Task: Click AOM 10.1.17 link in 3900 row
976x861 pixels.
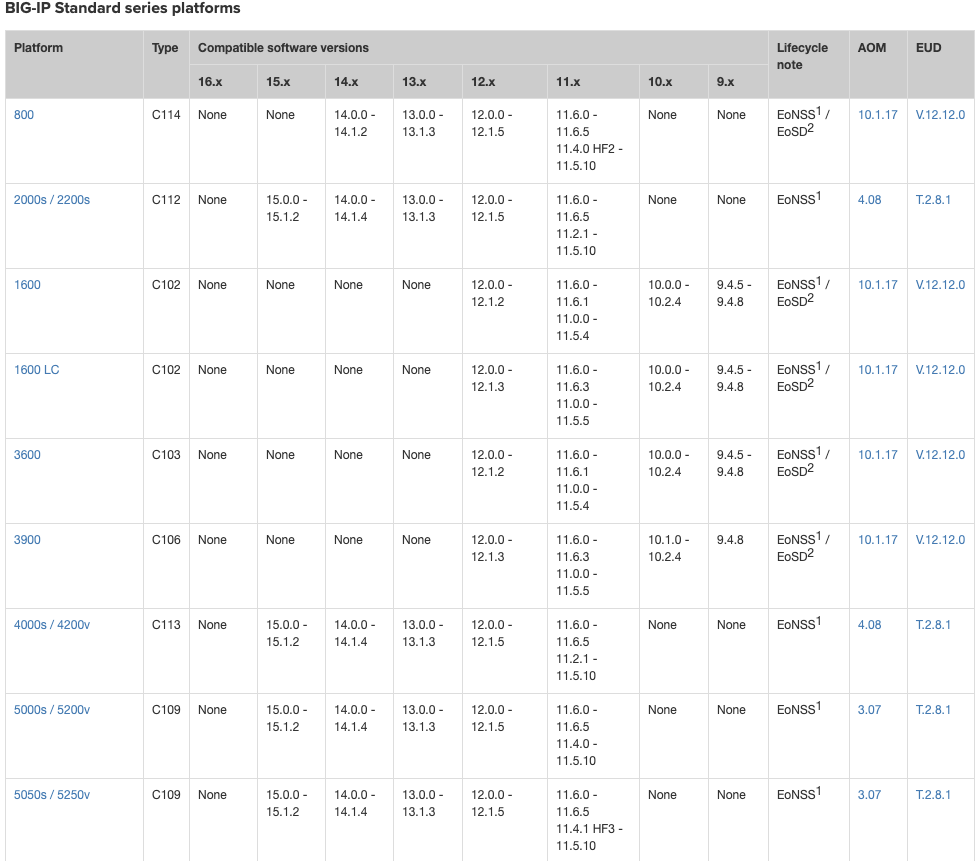Action: pos(878,540)
